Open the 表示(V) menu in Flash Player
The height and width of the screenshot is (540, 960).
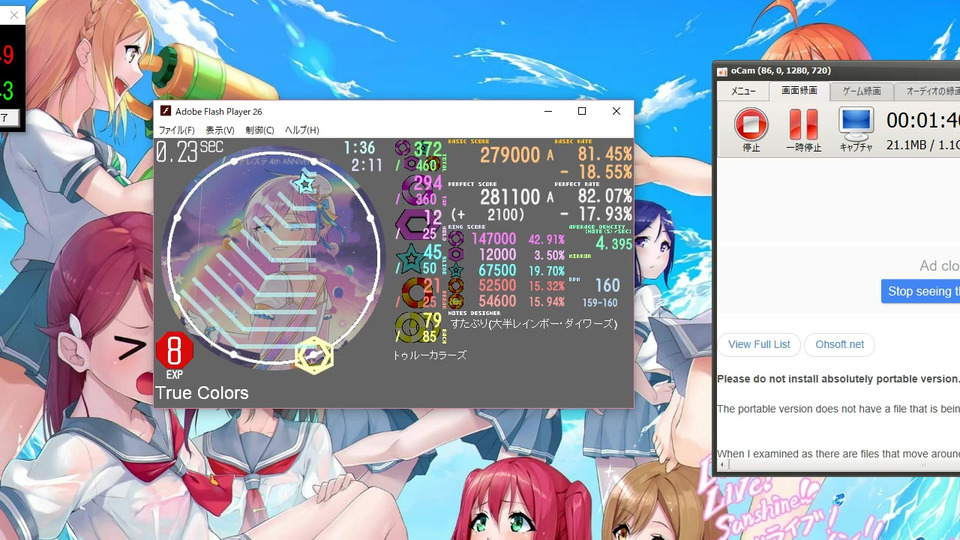click(x=219, y=130)
